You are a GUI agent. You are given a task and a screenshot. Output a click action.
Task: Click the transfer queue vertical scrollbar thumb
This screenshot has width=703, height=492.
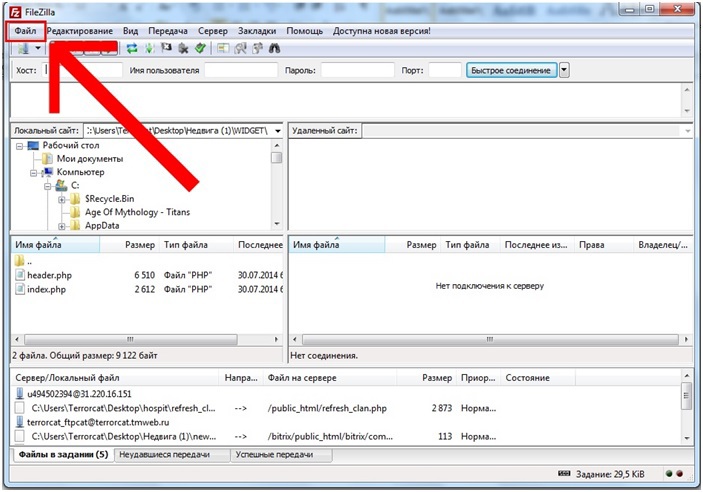(686, 396)
